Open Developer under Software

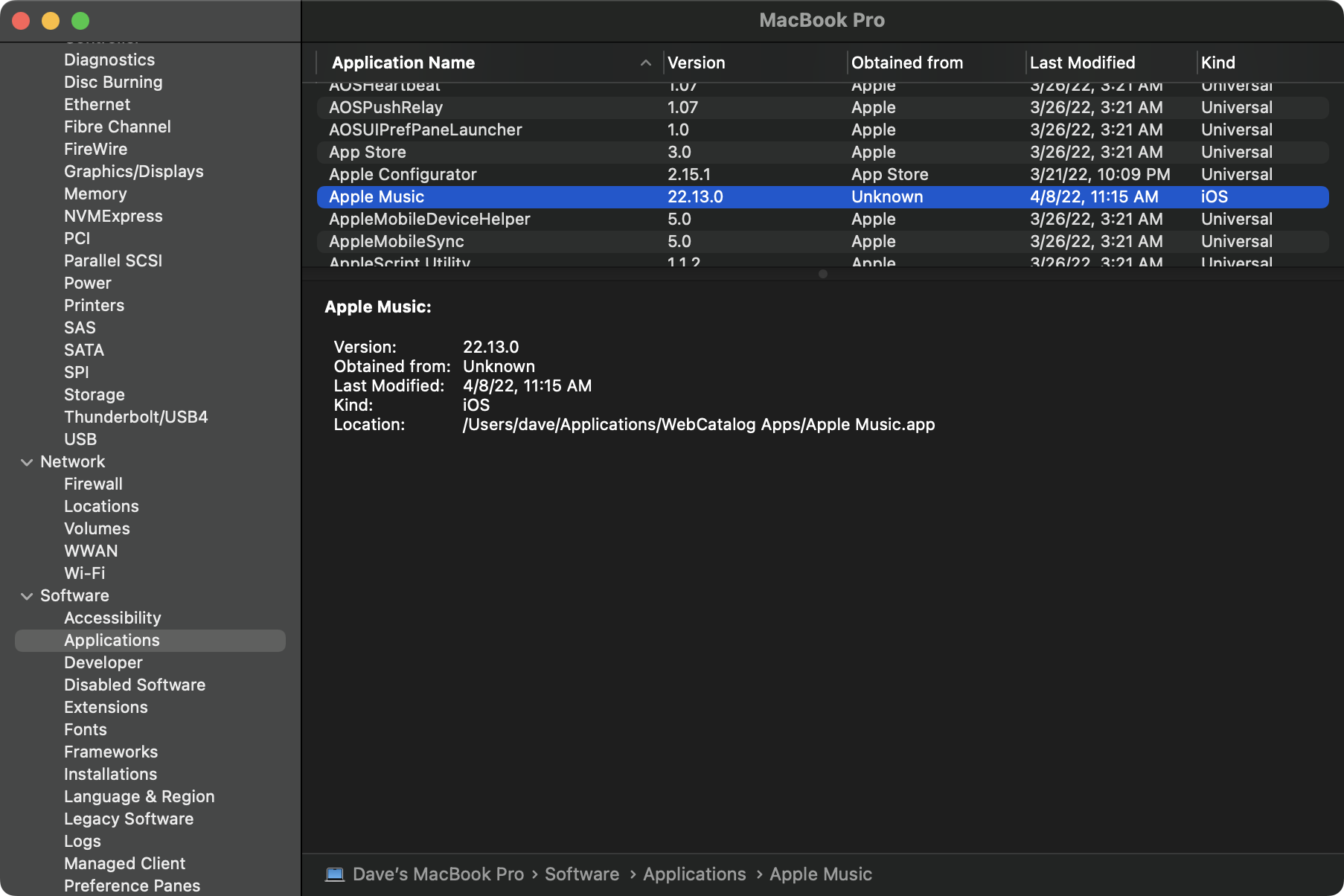(103, 662)
